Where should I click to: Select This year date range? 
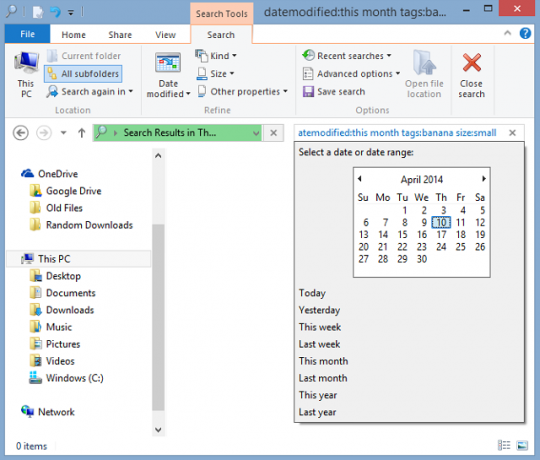(x=318, y=395)
